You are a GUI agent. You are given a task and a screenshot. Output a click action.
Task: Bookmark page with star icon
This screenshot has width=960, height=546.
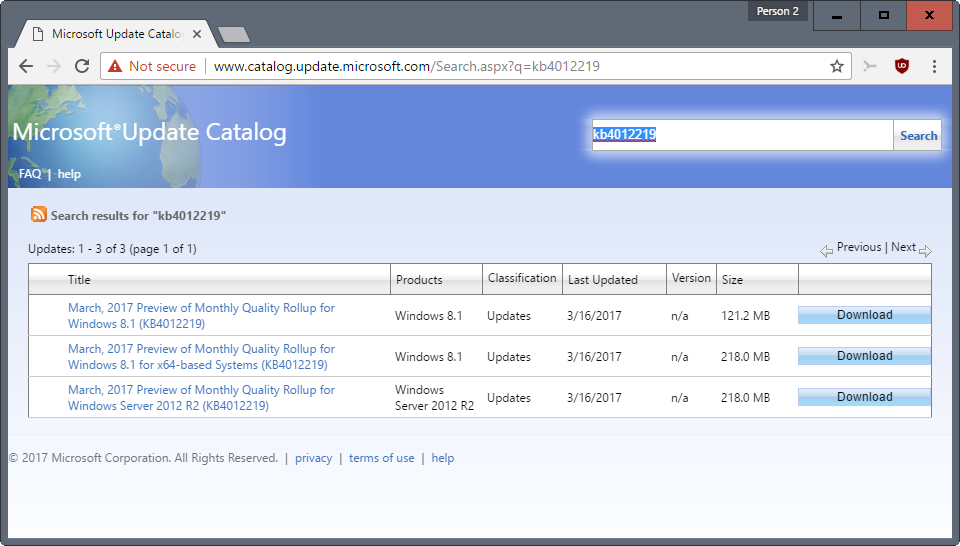[836, 66]
